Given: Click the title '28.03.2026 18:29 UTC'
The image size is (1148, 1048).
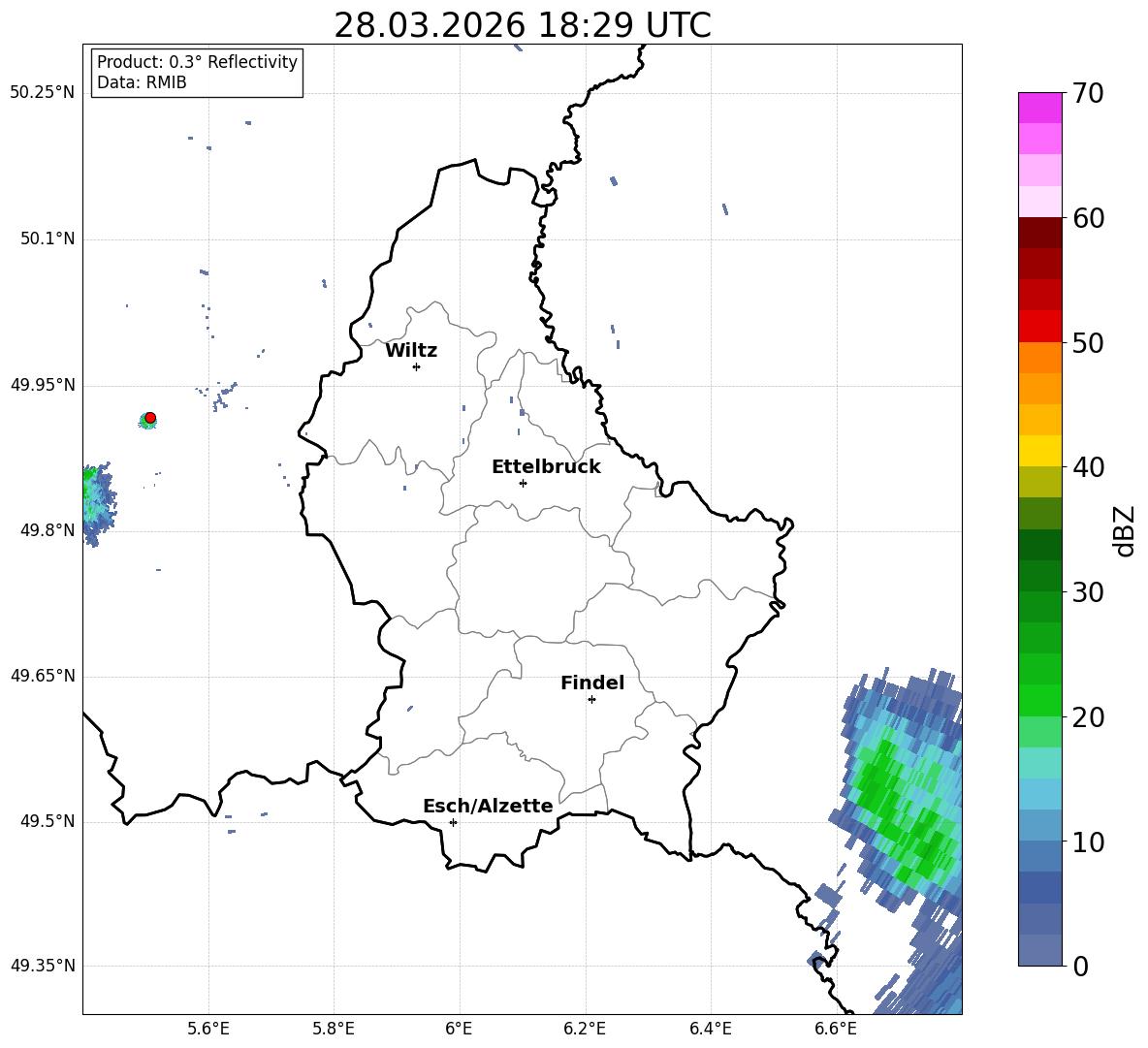Looking at the screenshot, I should tap(522, 25).
